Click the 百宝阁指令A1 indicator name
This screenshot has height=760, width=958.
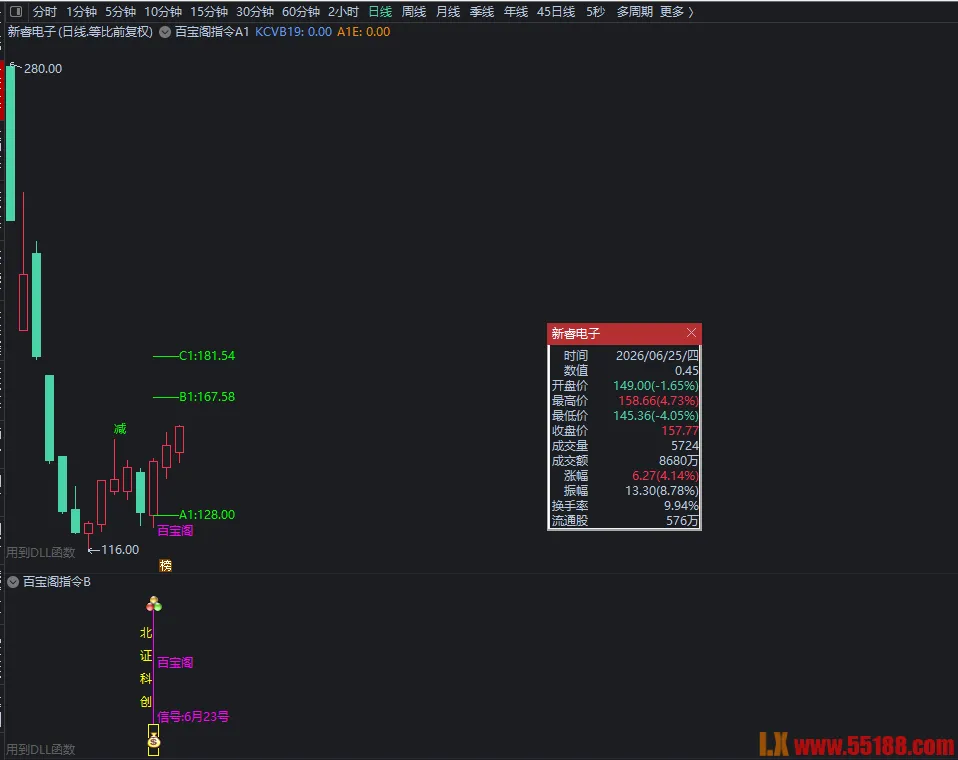pos(212,32)
